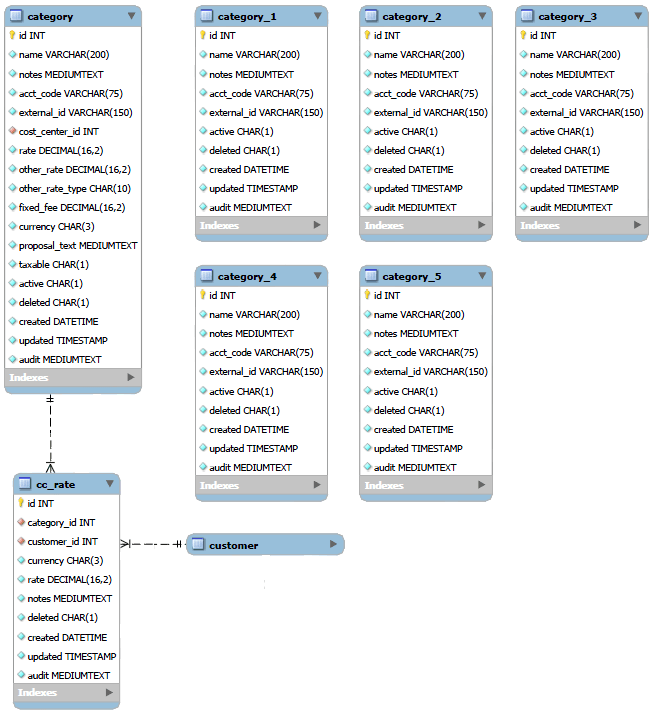The height and width of the screenshot is (712, 652).
Task: Select the category_3 table title
Action: tap(567, 17)
